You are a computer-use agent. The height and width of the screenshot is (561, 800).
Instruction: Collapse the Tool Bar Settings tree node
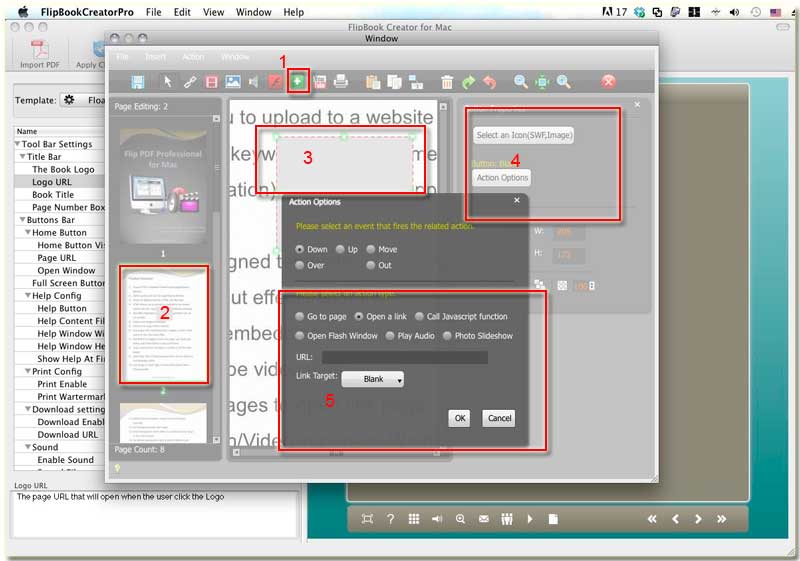17,144
